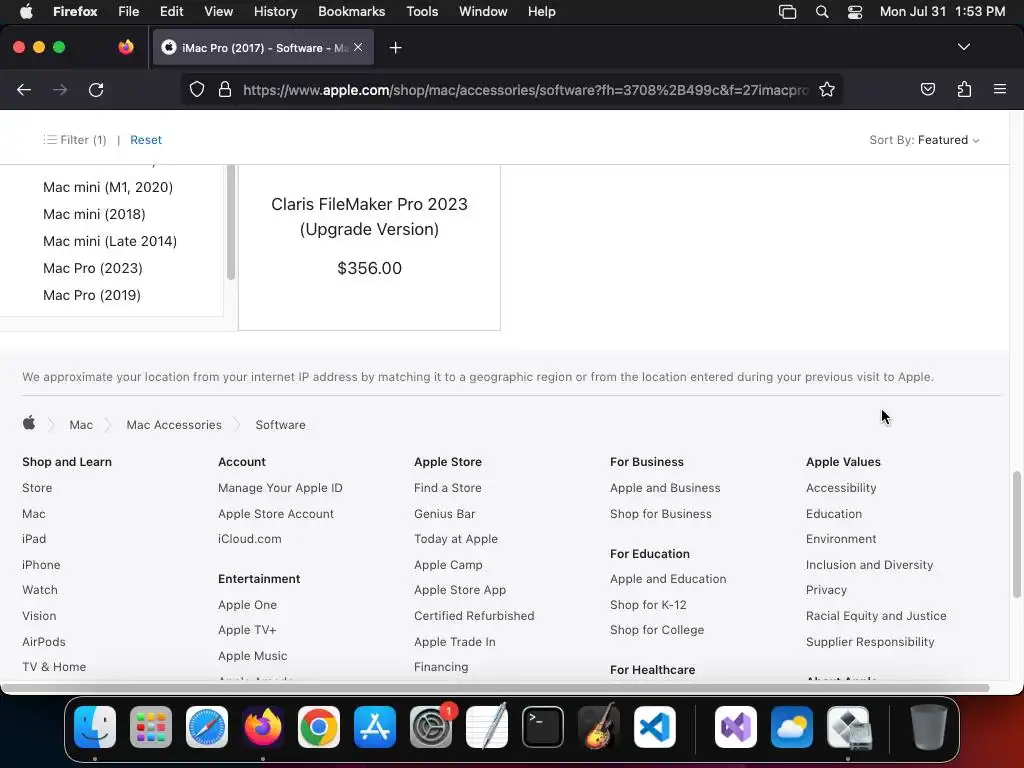The width and height of the screenshot is (1024, 768).
Task: Select Mac Pro (2019) filter
Action: pyautogui.click(x=92, y=295)
